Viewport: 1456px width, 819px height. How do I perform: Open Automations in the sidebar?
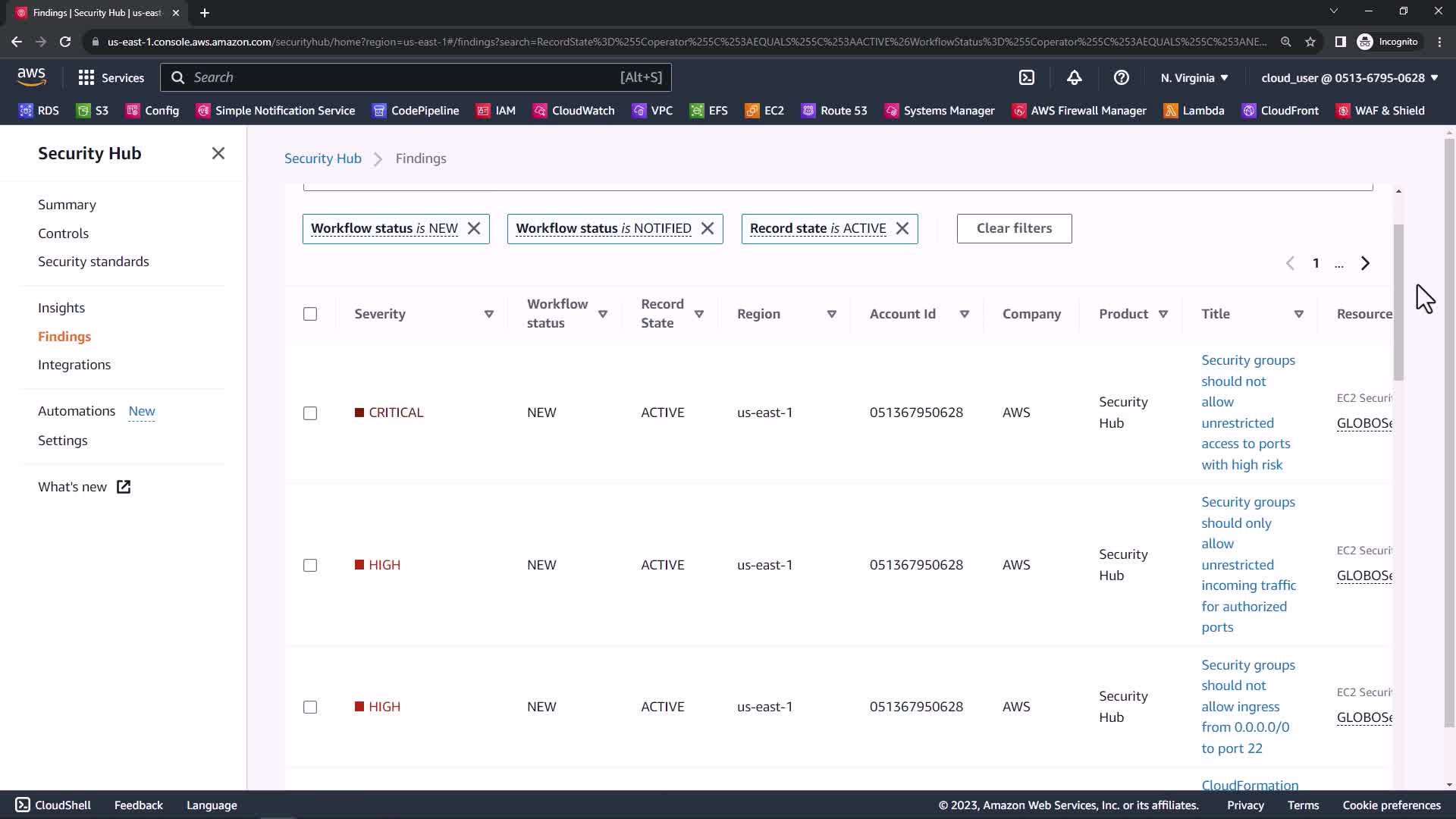(77, 411)
